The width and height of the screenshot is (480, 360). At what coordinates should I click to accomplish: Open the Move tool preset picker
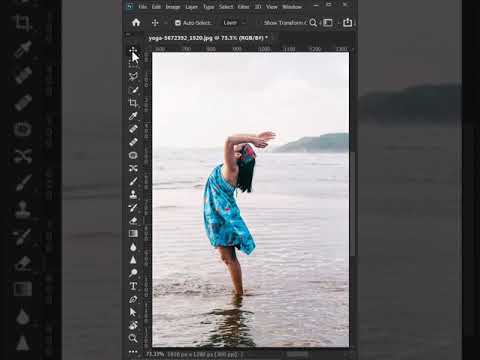click(x=165, y=23)
